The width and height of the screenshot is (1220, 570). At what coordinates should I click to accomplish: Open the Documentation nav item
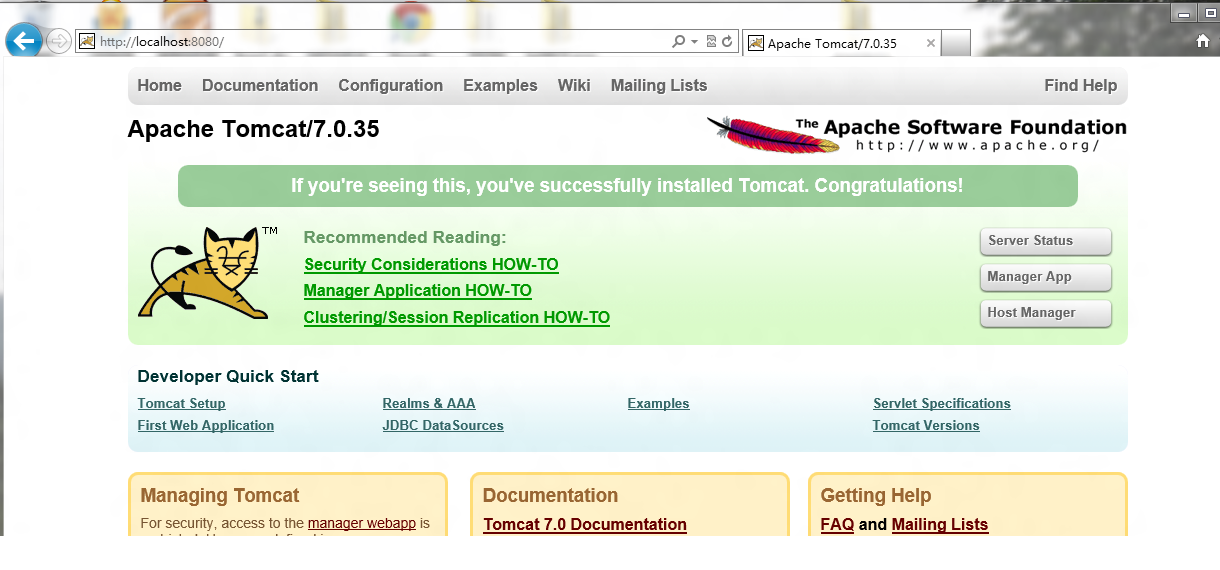[260, 86]
